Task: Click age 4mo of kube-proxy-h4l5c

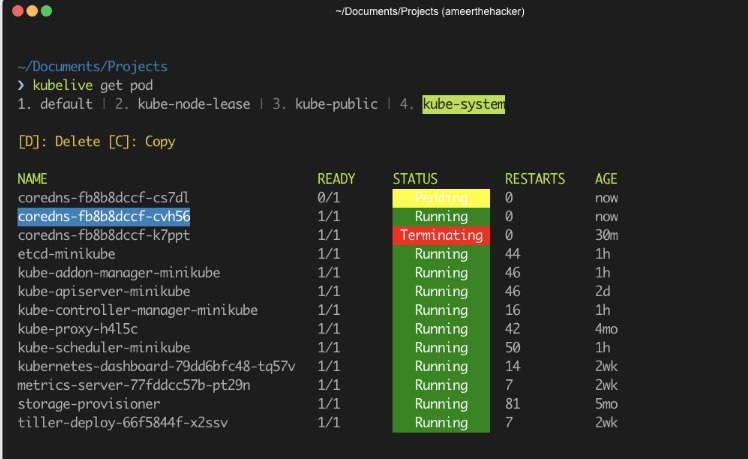Action: [606, 329]
